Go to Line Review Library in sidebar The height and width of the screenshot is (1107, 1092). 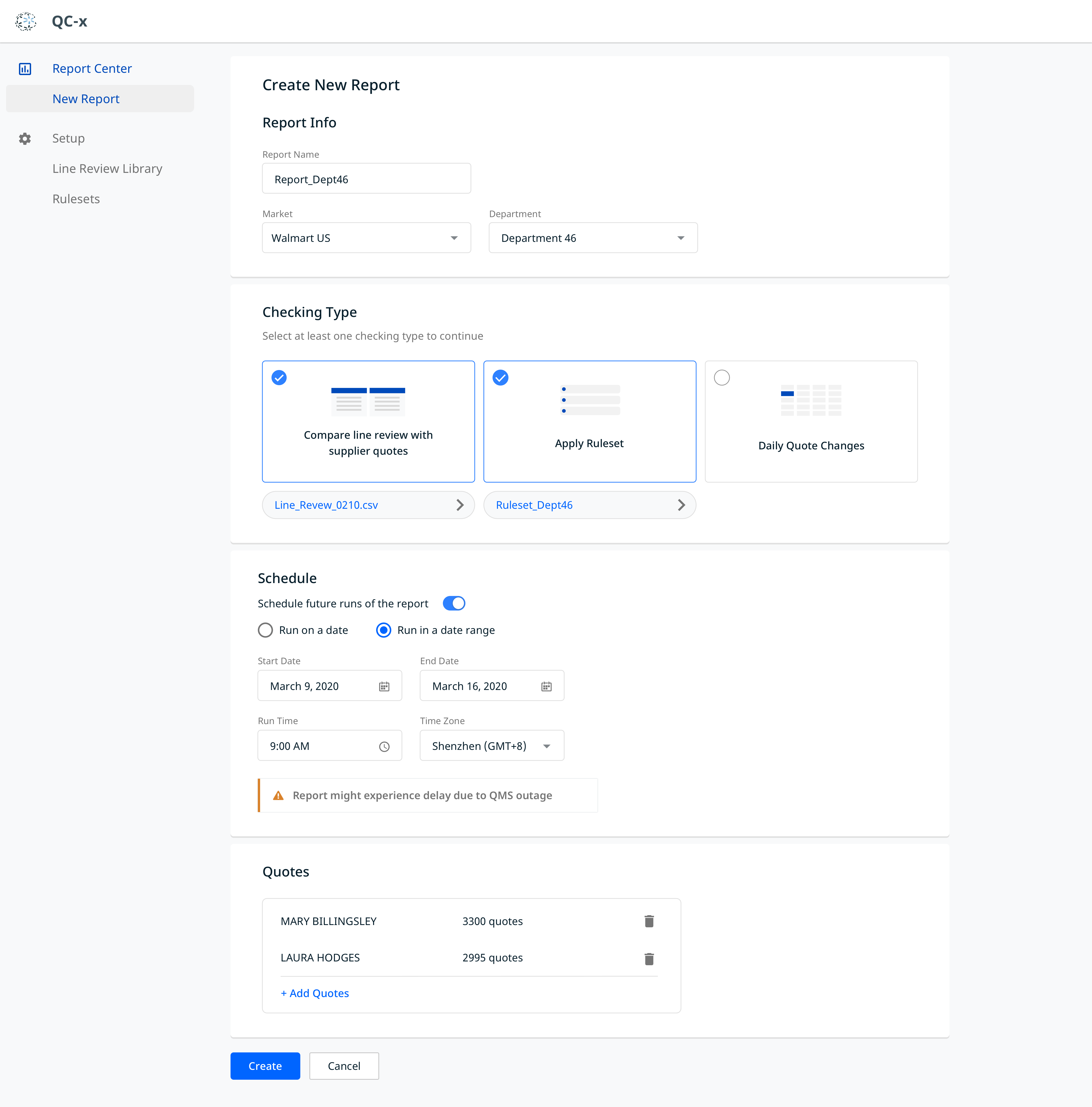(x=107, y=169)
